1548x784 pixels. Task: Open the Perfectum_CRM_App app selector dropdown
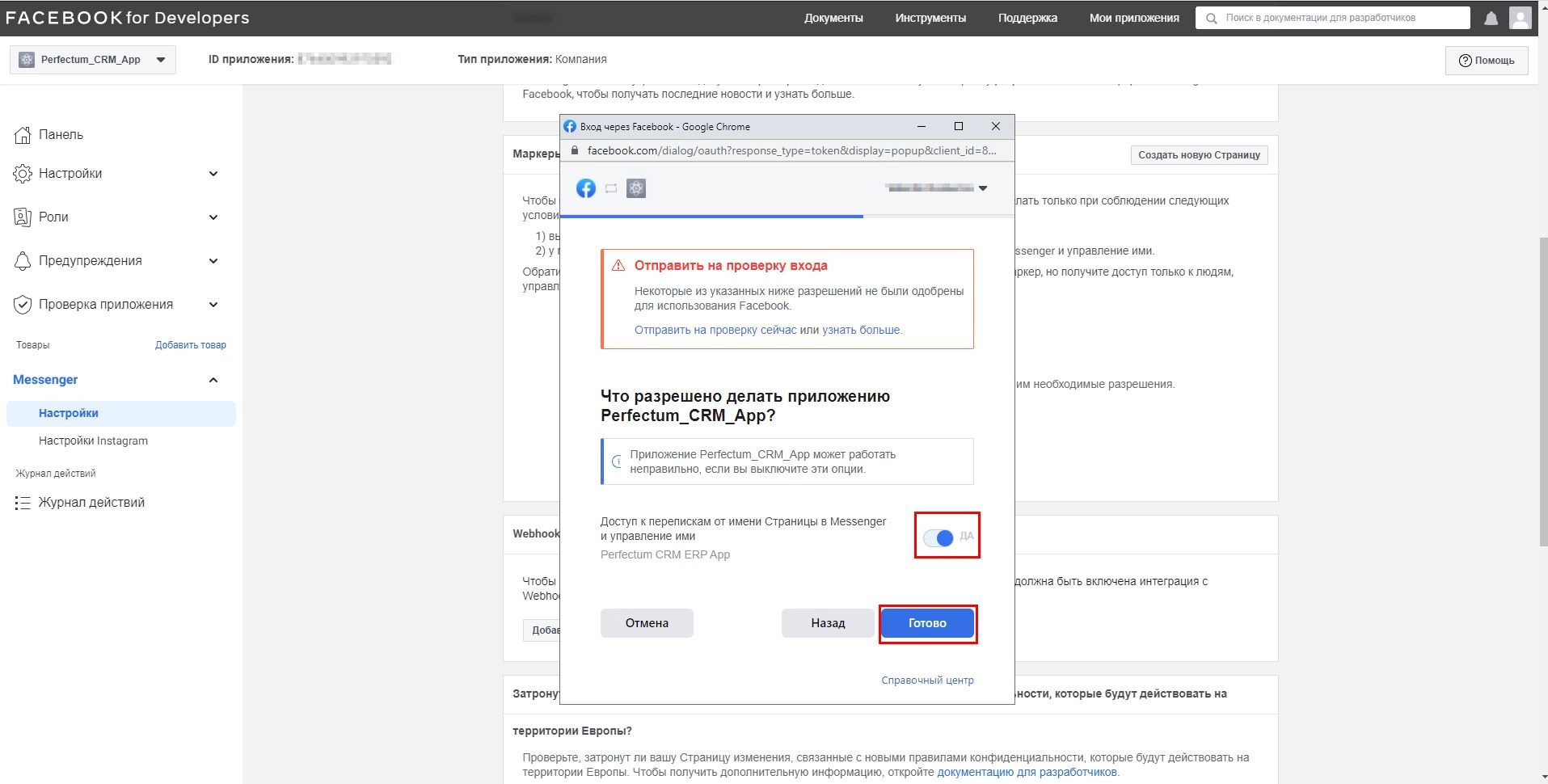coord(93,60)
